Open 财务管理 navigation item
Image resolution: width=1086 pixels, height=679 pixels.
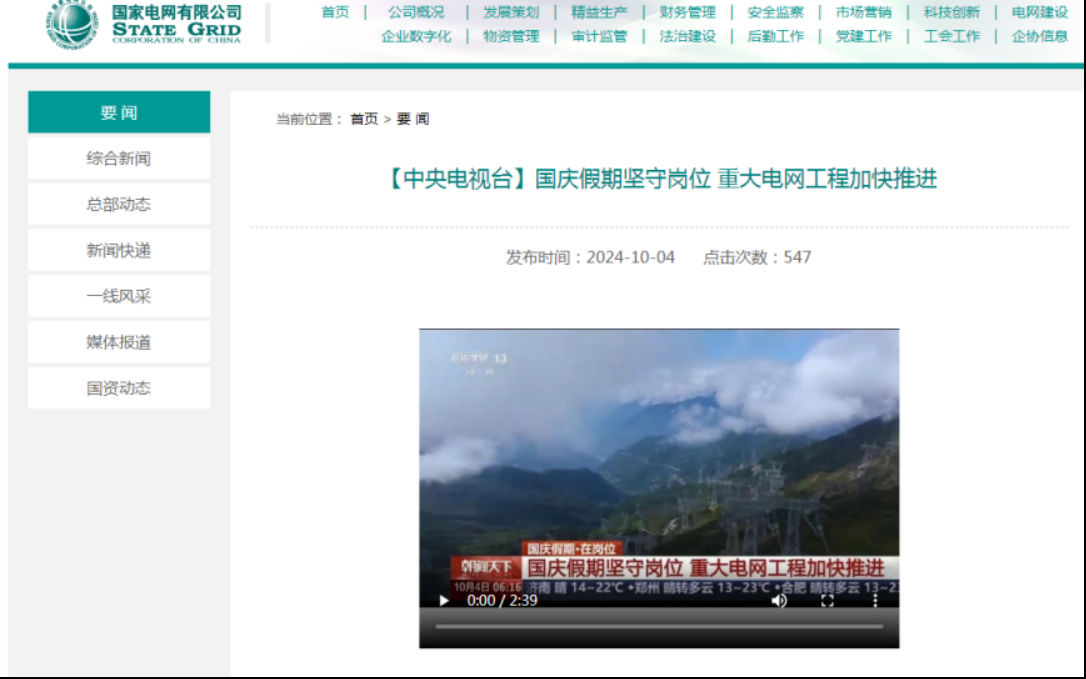pyautogui.click(x=687, y=12)
